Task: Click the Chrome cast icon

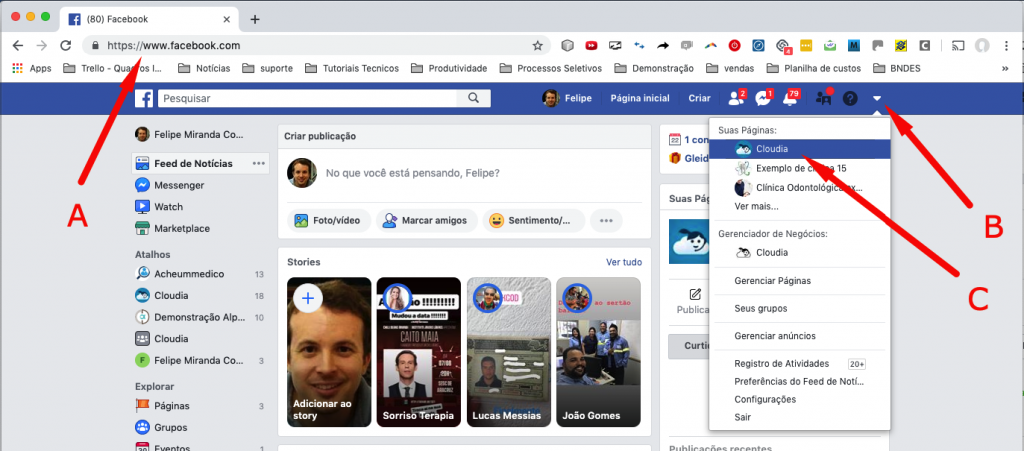Action: [958, 46]
